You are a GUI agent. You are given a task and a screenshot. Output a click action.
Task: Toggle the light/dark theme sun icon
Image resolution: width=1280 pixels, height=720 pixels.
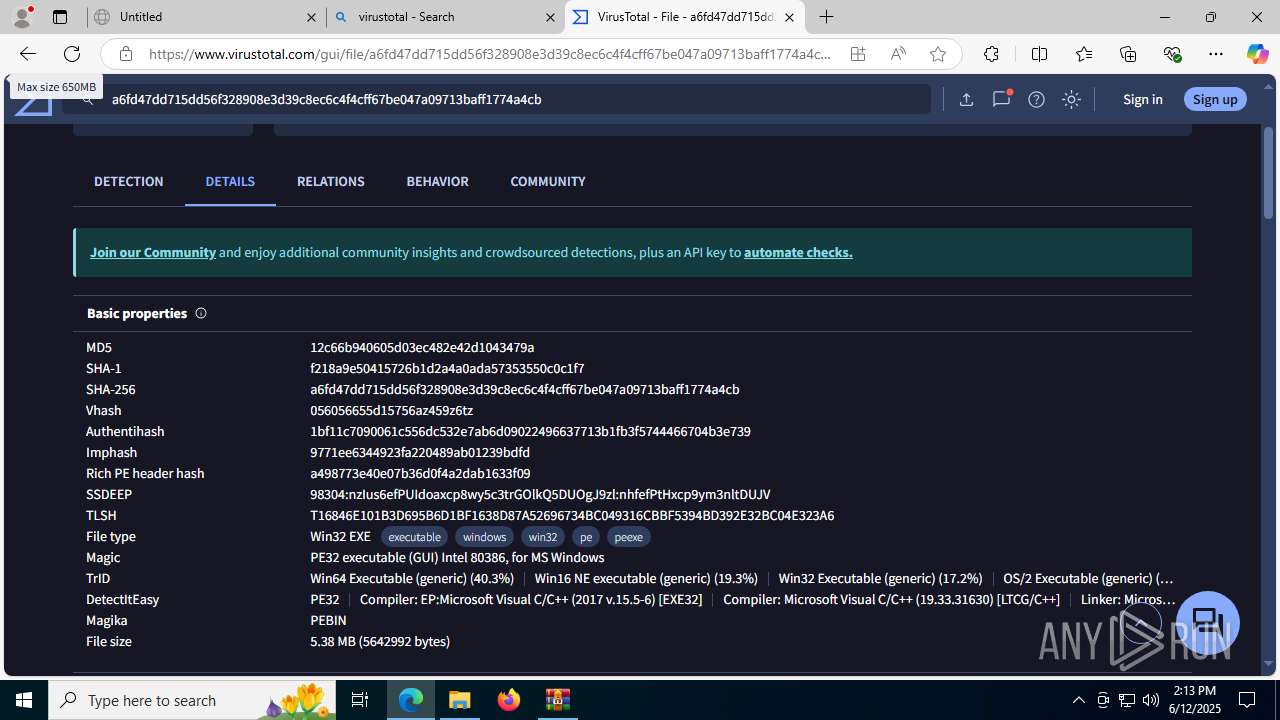coord(1071,99)
